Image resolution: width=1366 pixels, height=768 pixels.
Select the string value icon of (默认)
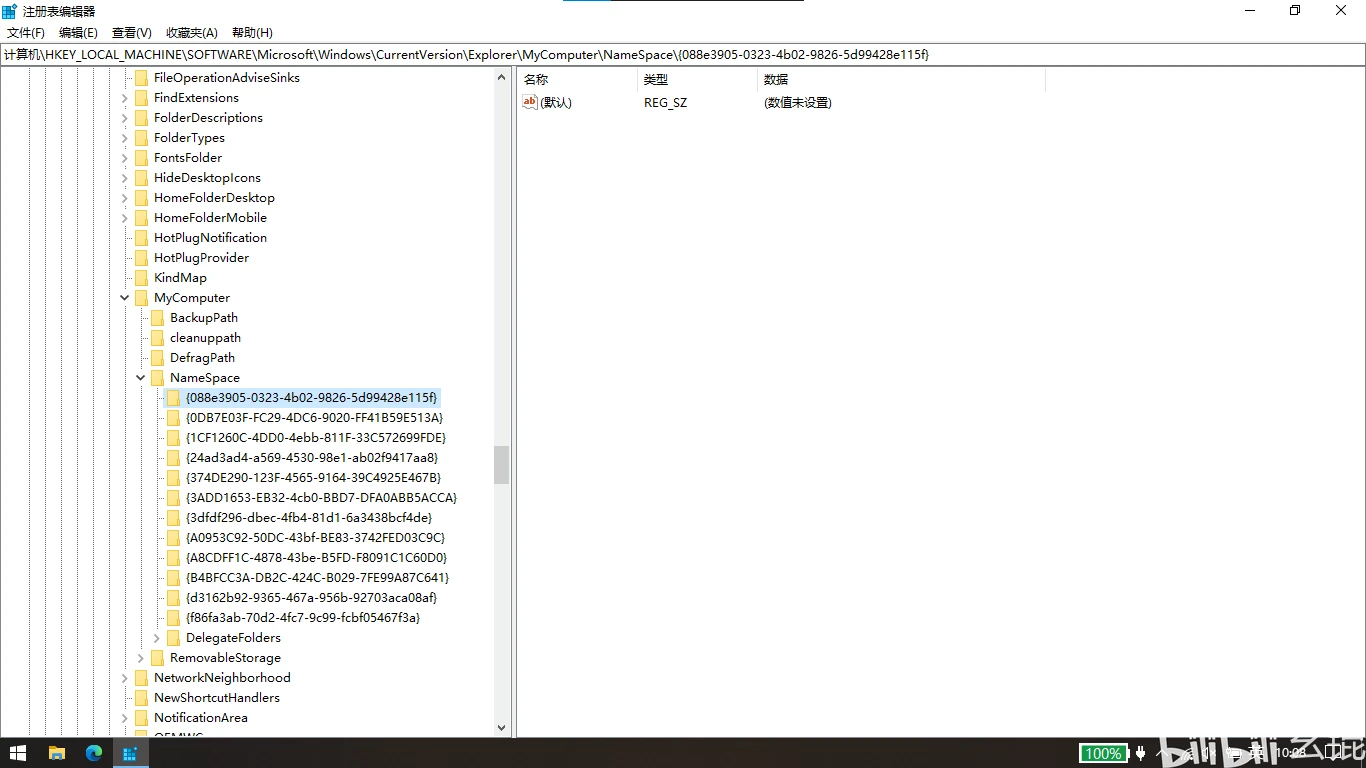(x=530, y=102)
